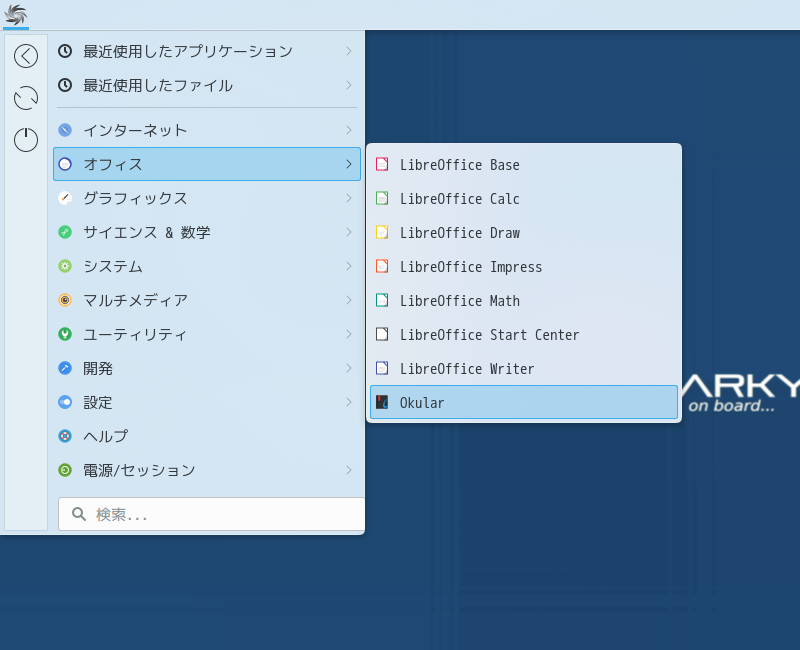Open the 電源/セッション category
The image size is (800, 650).
[207, 470]
